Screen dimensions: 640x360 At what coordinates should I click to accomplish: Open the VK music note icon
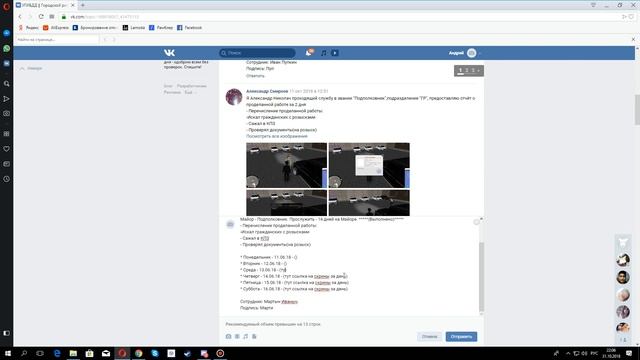coord(324,53)
